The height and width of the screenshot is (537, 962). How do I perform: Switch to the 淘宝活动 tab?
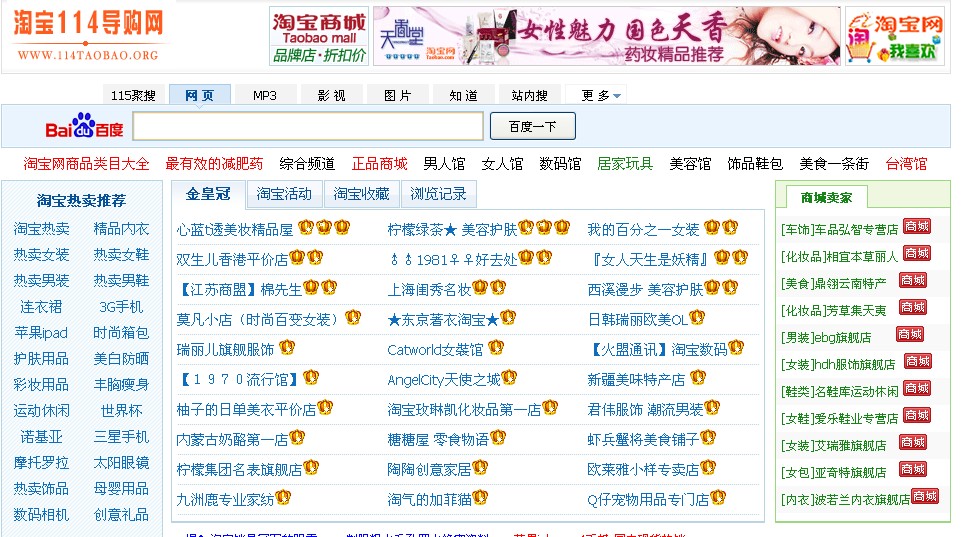[x=284, y=194]
